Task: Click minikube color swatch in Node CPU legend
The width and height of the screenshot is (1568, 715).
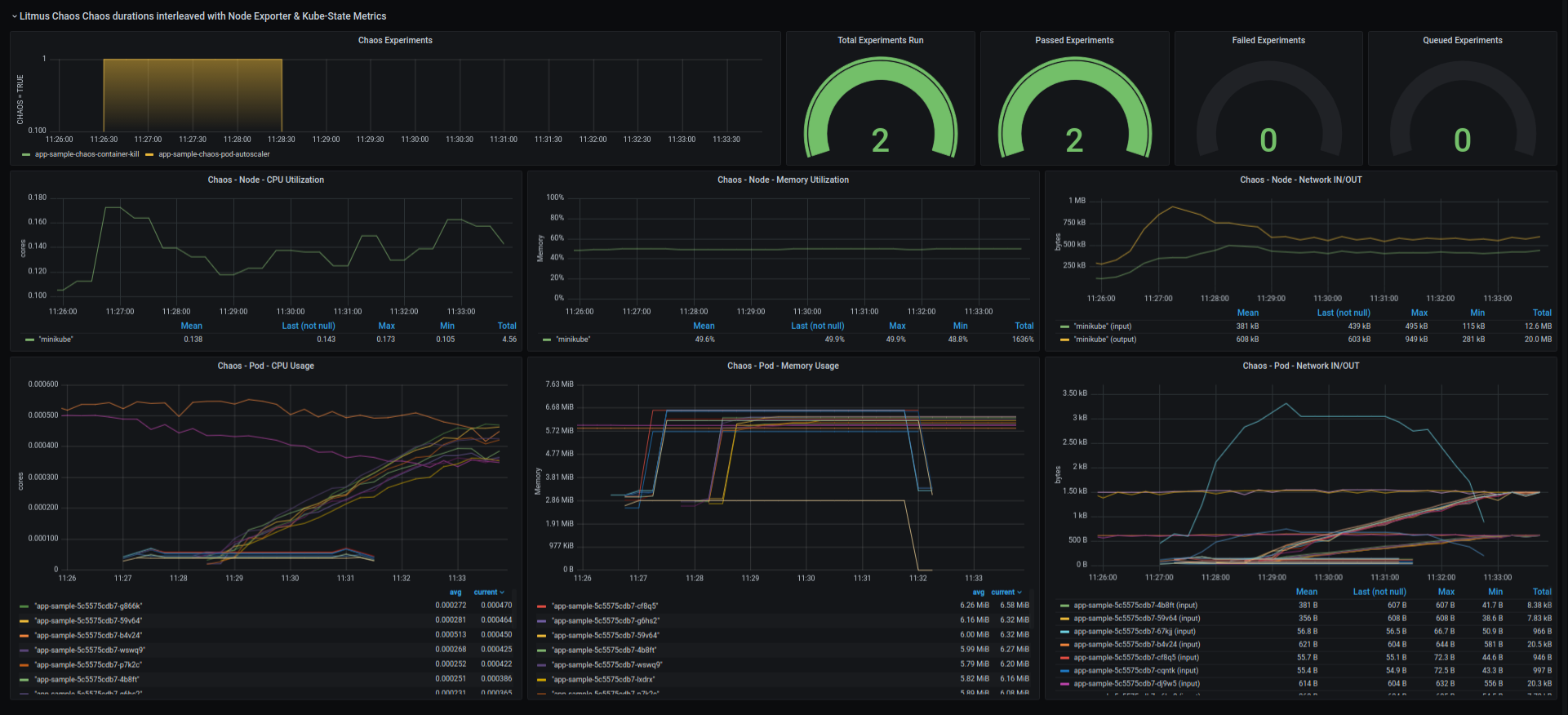Action: pos(29,340)
